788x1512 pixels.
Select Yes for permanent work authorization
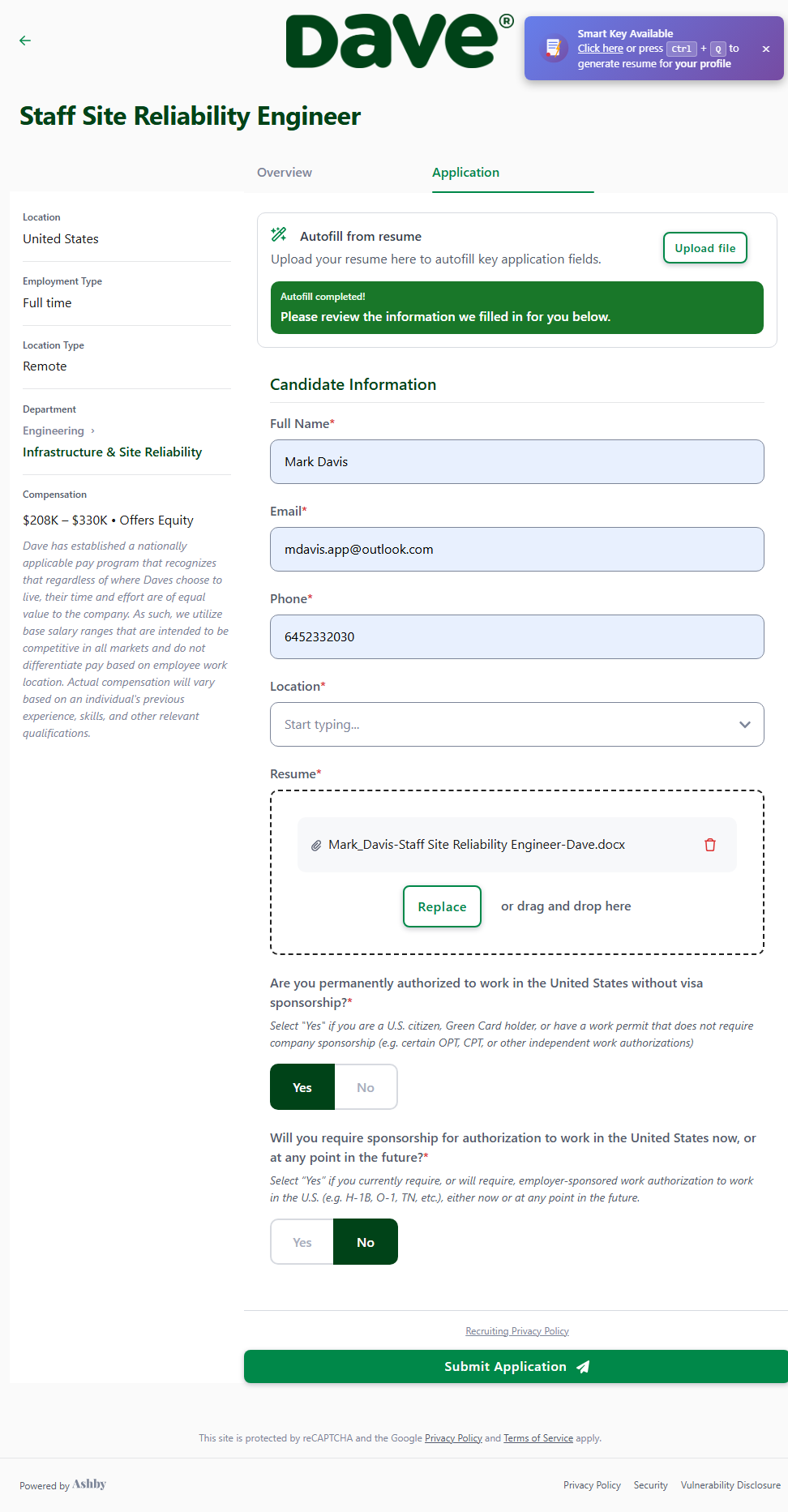[x=302, y=1087]
